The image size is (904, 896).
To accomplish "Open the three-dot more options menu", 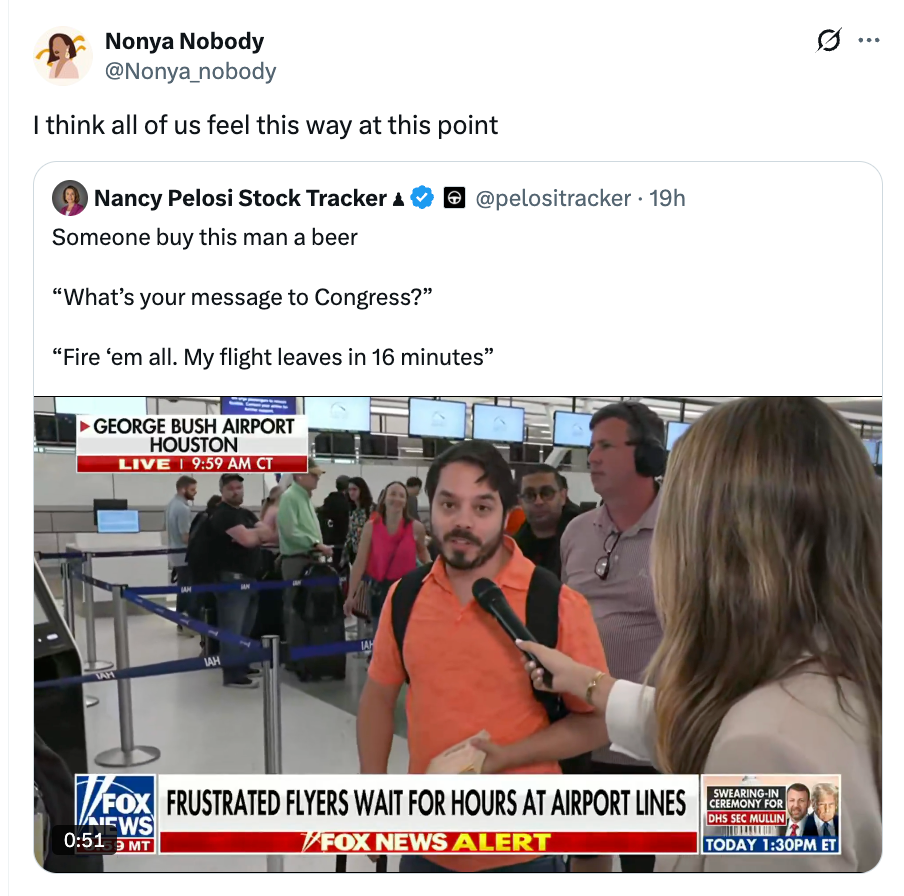I will pyautogui.click(x=869, y=40).
